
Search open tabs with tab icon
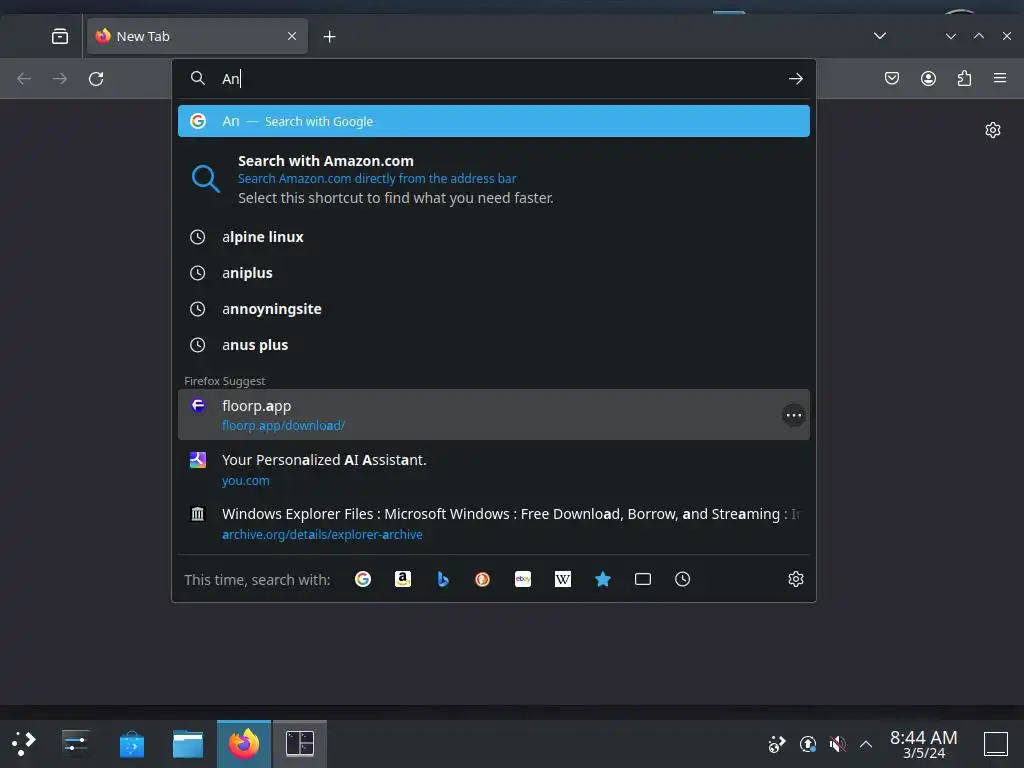point(643,579)
